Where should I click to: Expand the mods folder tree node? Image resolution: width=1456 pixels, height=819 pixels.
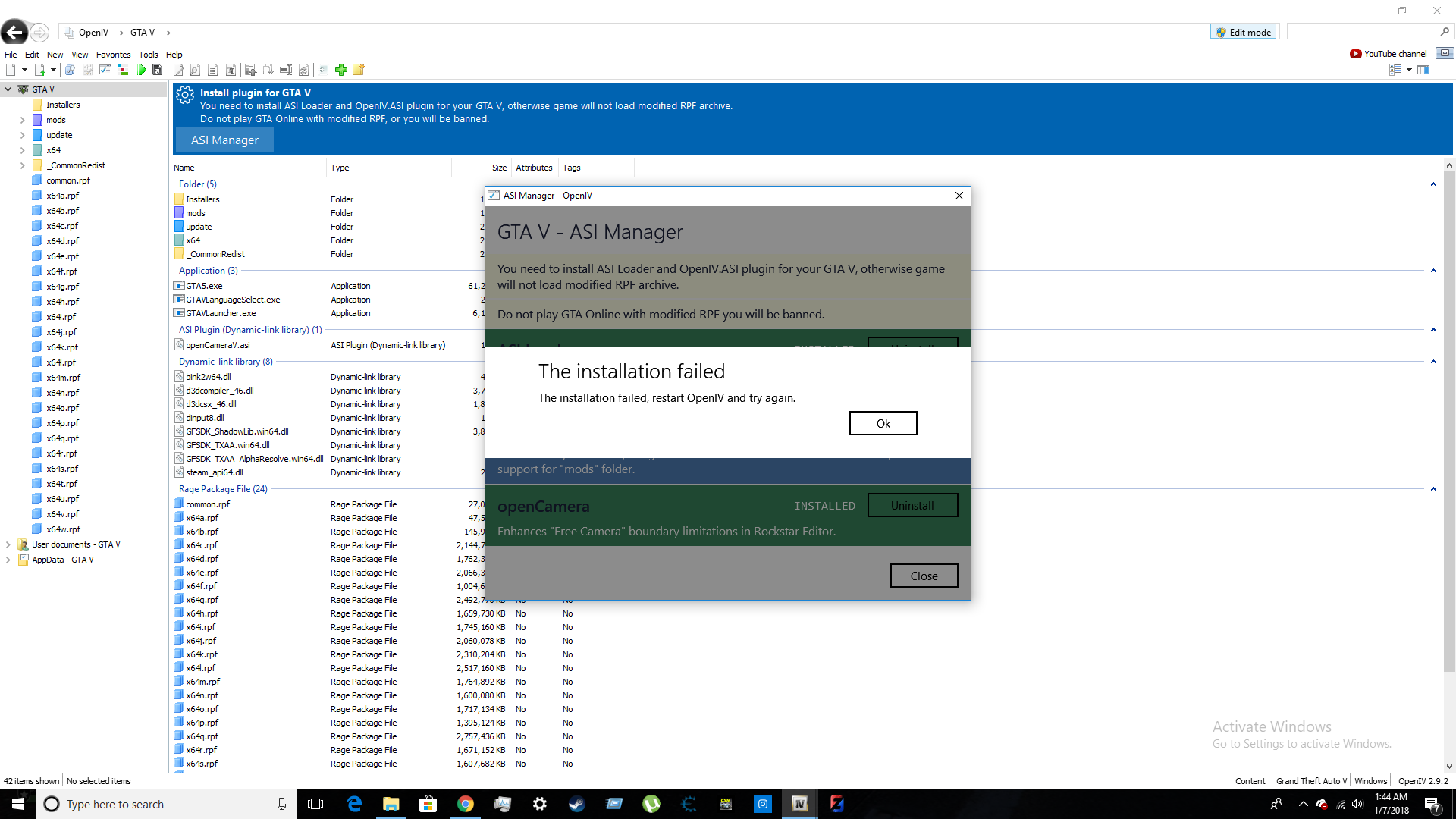coord(22,120)
